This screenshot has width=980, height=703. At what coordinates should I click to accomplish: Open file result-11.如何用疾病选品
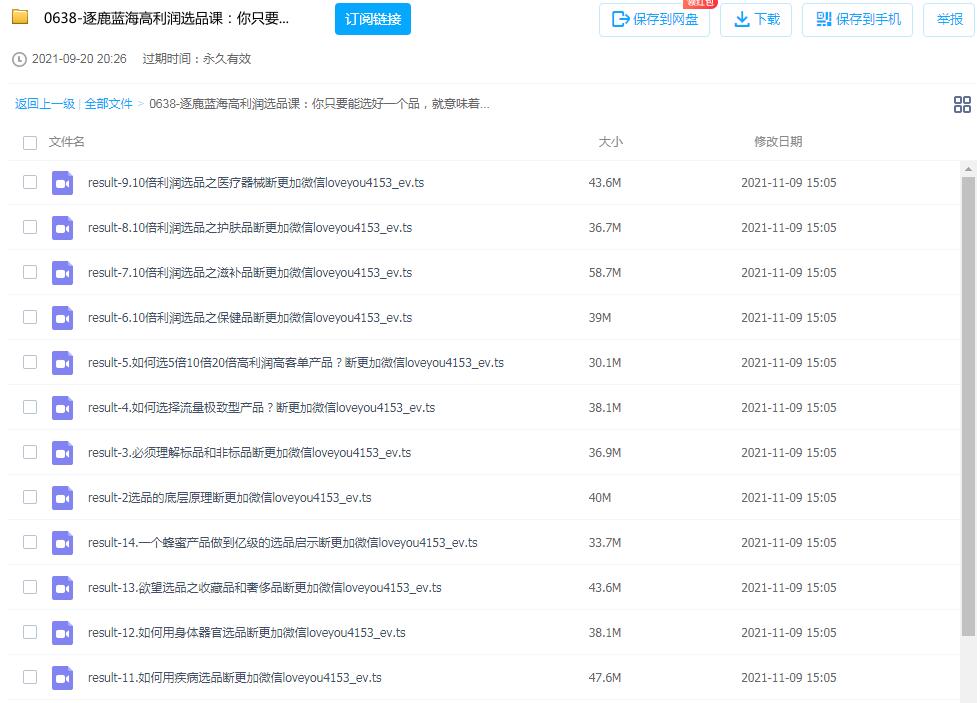234,678
